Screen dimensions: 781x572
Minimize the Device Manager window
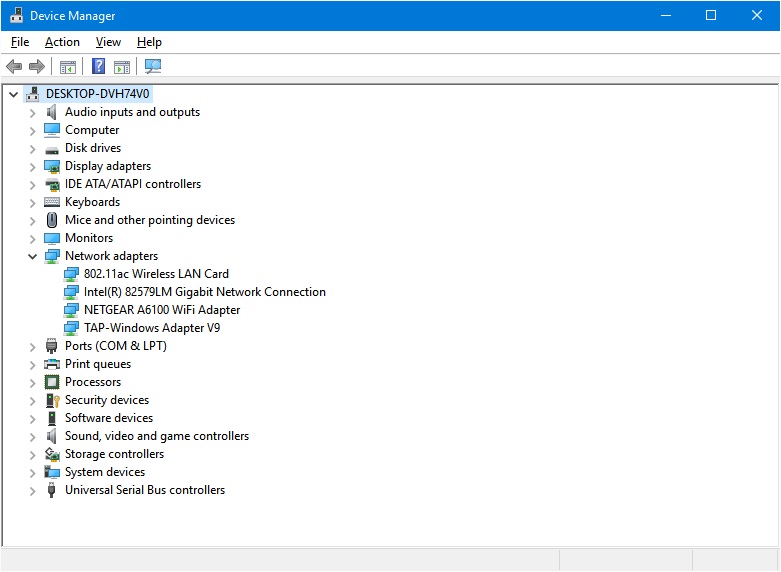tap(666, 15)
